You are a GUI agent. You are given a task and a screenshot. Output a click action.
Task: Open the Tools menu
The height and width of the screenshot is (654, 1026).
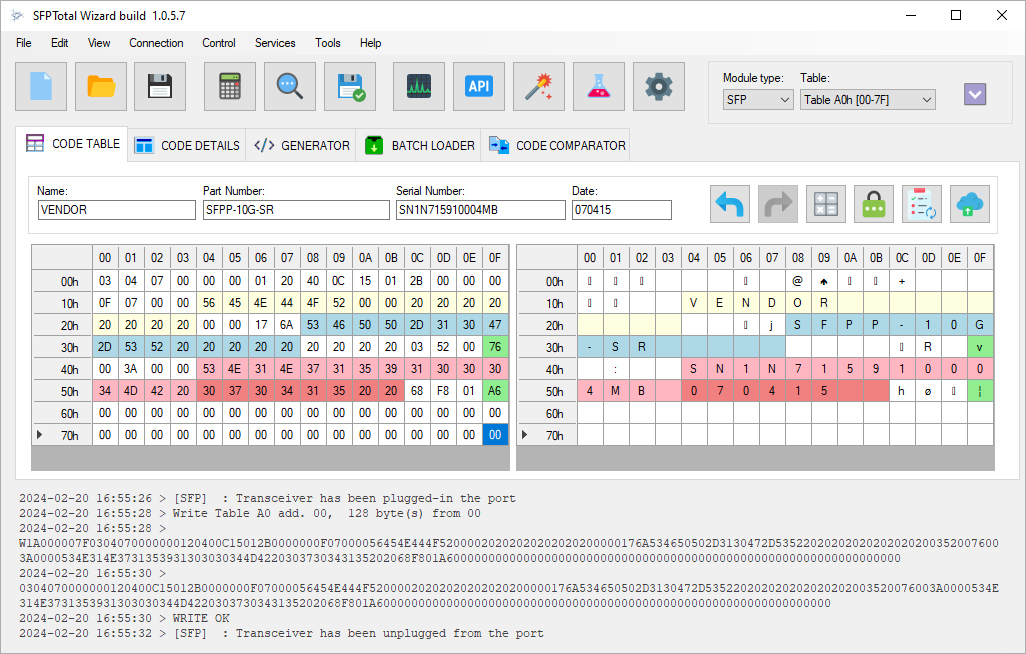[328, 43]
